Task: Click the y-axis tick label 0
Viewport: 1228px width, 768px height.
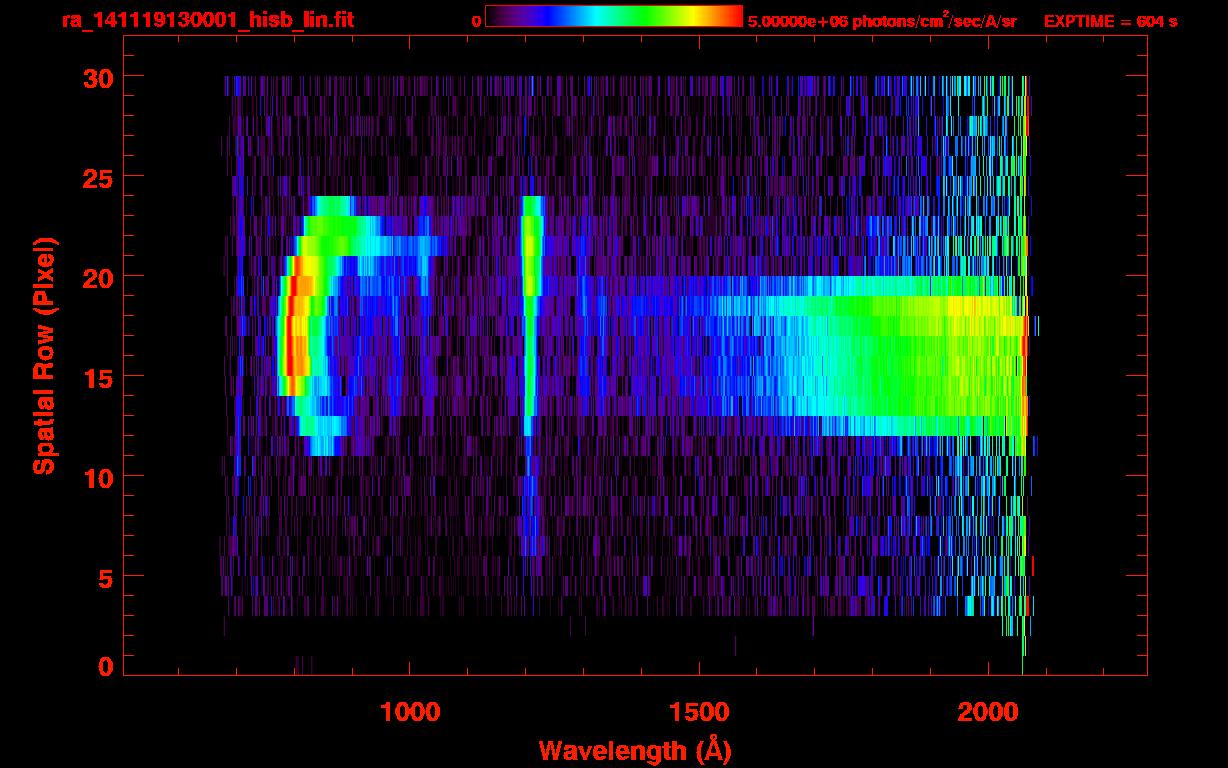Action: [x=105, y=665]
